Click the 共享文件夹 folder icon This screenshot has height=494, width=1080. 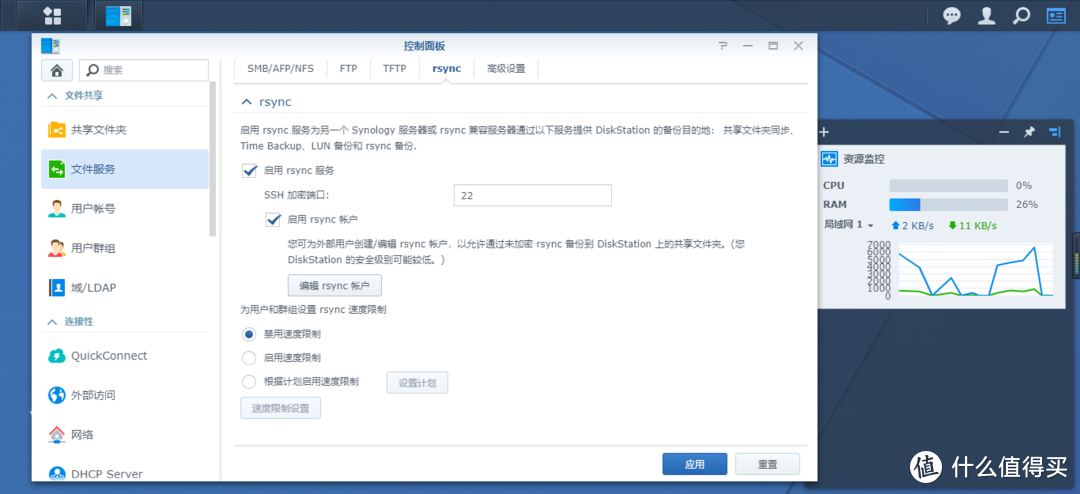click(x=57, y=130)
